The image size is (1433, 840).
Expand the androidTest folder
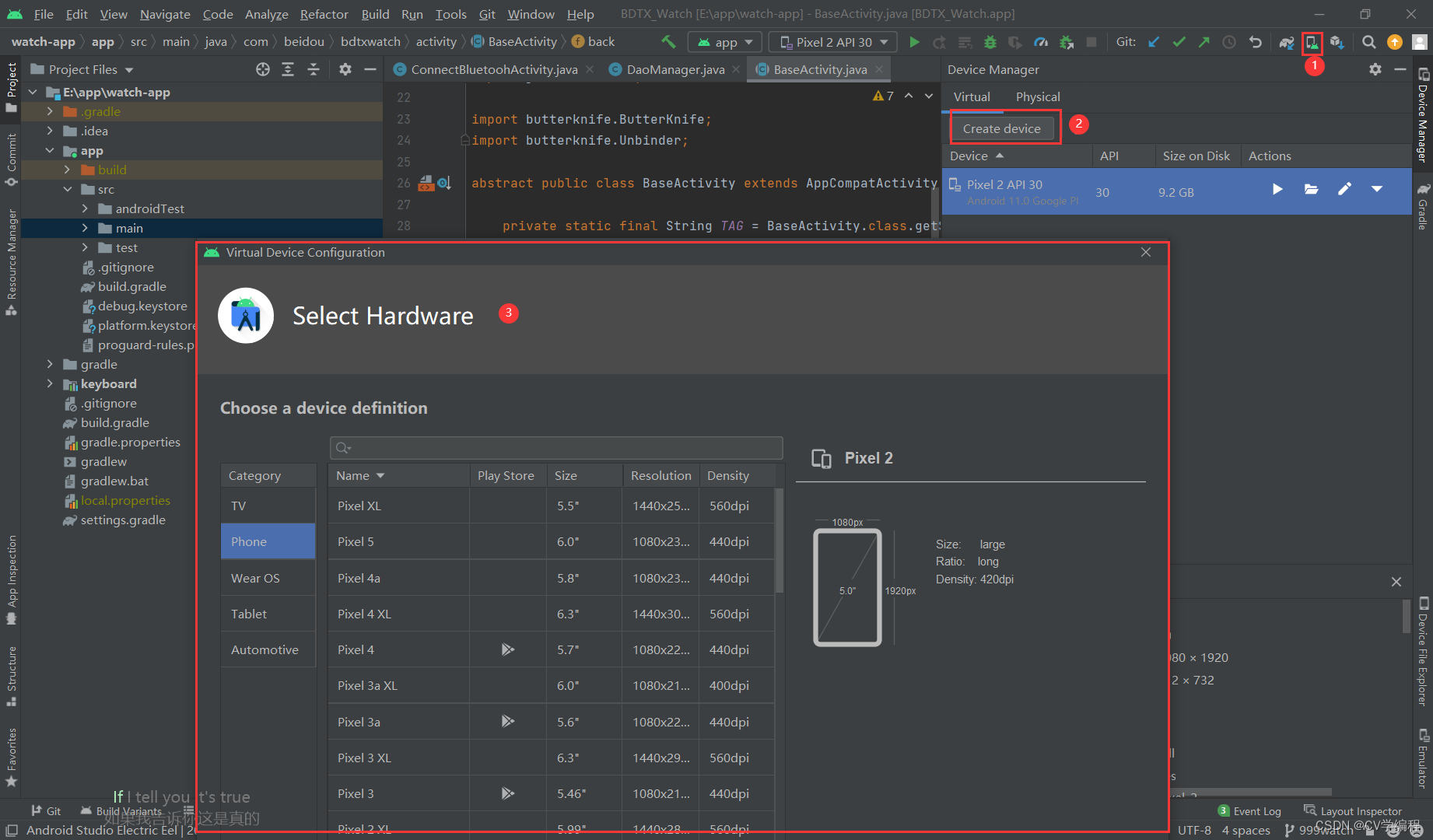[x=85, y=208]
